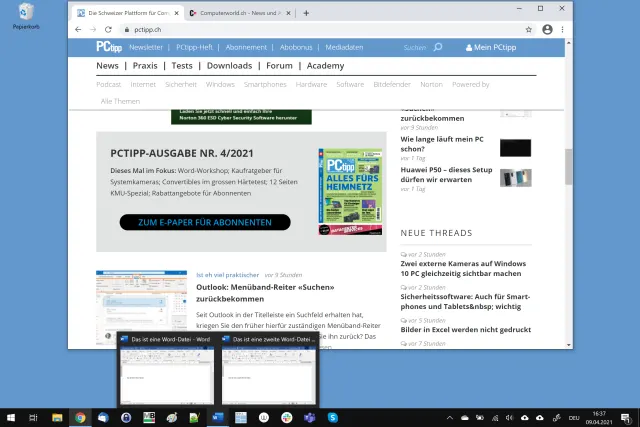Open the Abobonus link
This screenshot has height=427, width=640.
[296, 47]
